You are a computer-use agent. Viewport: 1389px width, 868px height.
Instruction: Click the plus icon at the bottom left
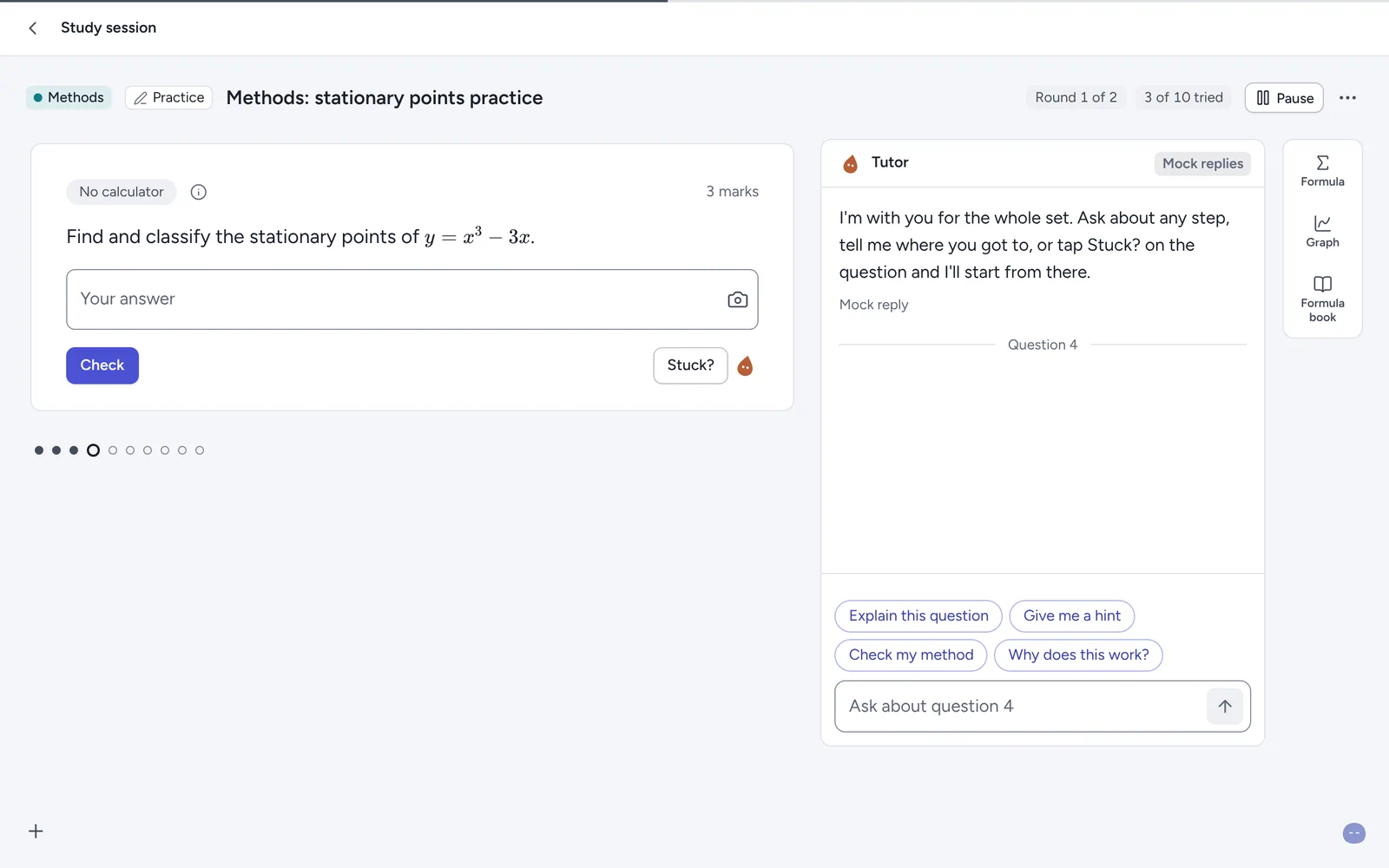coord(36,832)
